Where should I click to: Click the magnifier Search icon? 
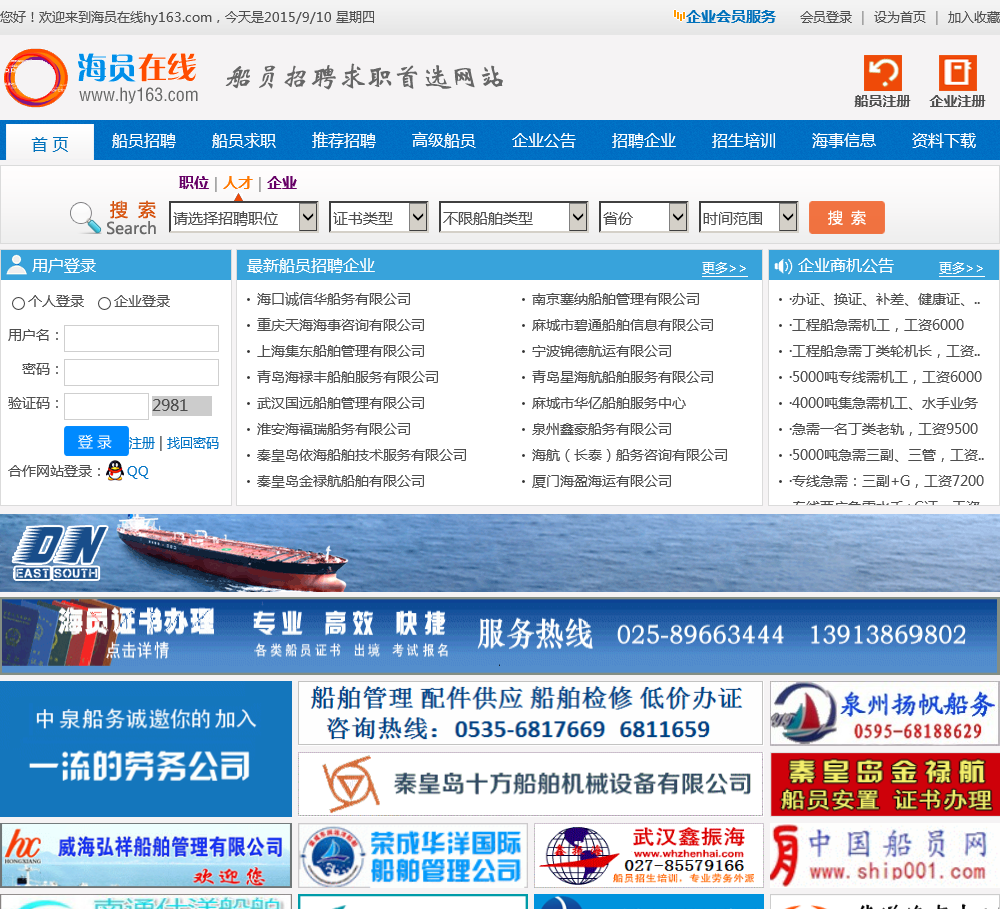coord(84,217)
